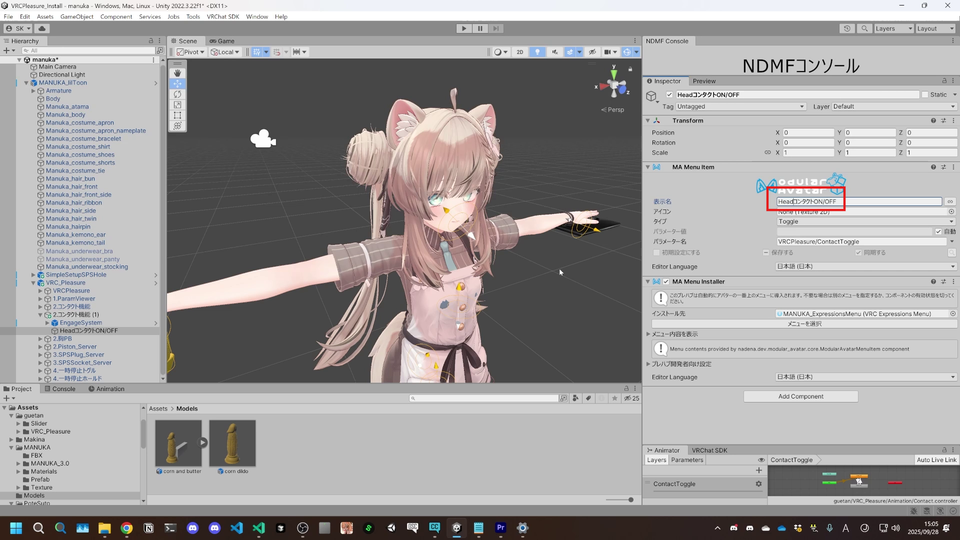Open the Layer dropdown showing Default
The height and width of the screenshot is (540, 960).
(x=888, y=106)
